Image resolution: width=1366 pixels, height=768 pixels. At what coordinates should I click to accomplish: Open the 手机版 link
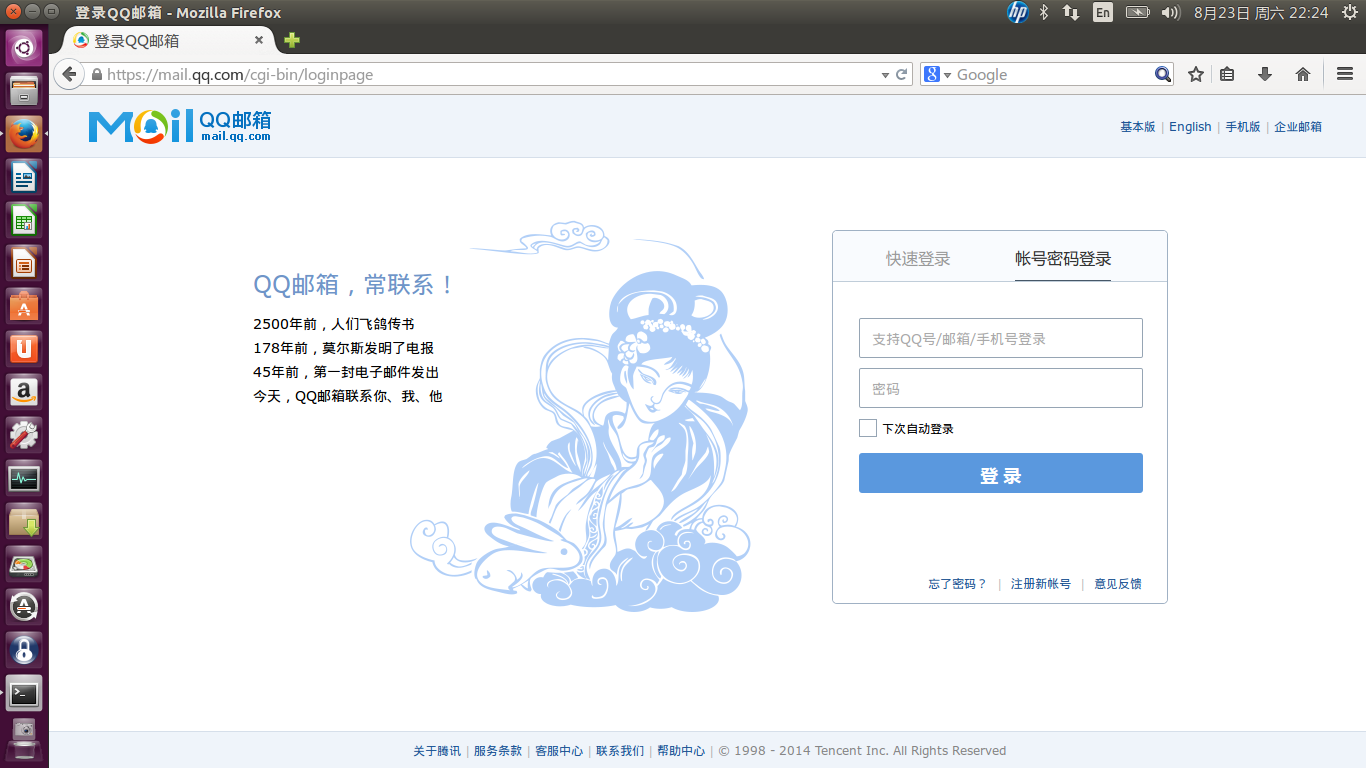pyautogui.click(x=1243, y=127)
